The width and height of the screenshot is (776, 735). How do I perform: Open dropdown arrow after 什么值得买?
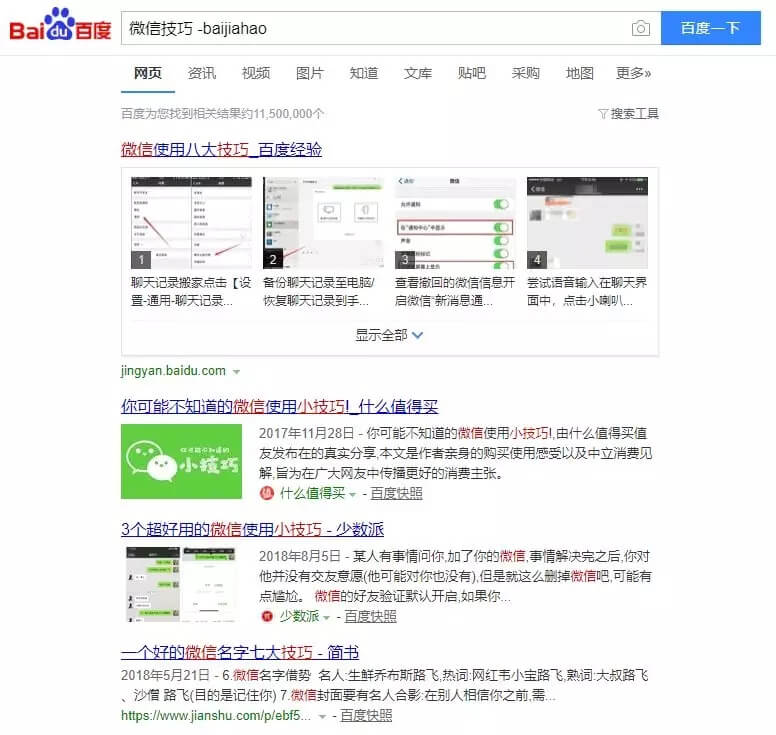pos(352,494)
